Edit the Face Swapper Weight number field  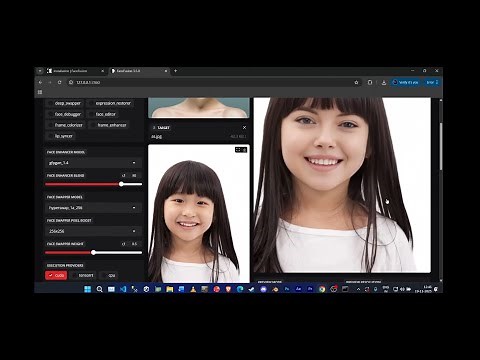[x=134, y=244]
